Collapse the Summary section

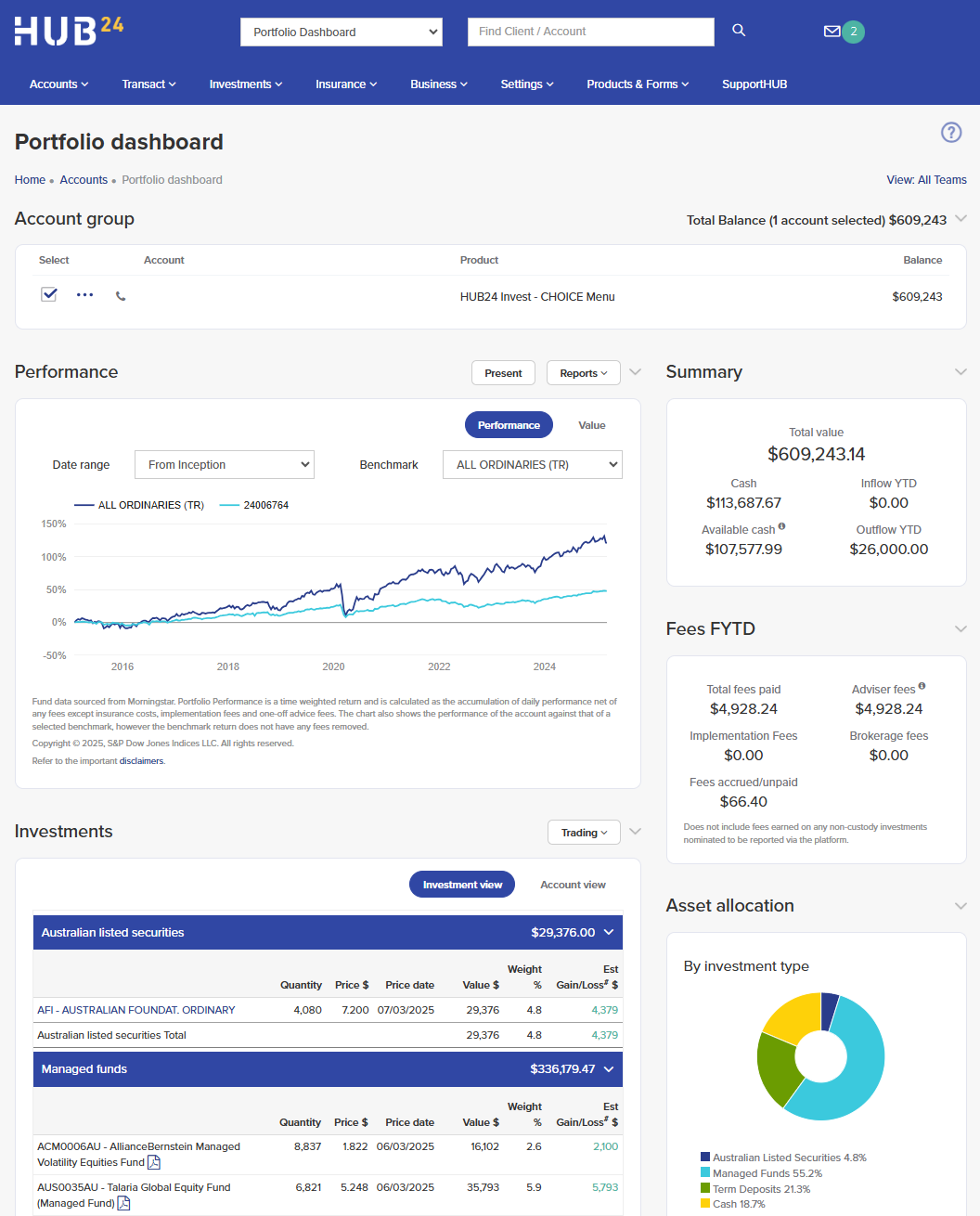pos(961,372)
